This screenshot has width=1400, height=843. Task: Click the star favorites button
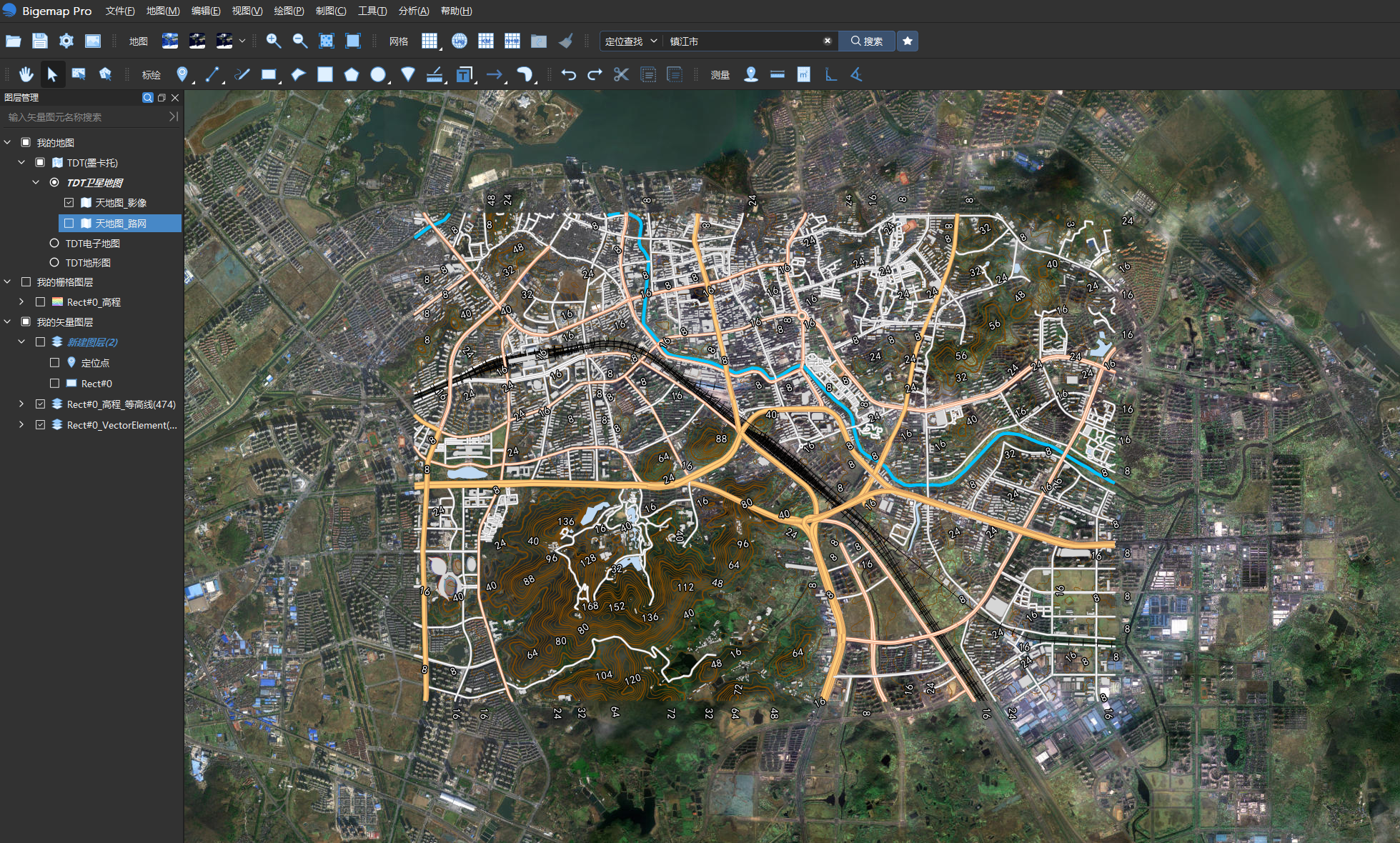click(x=907, y=41)
